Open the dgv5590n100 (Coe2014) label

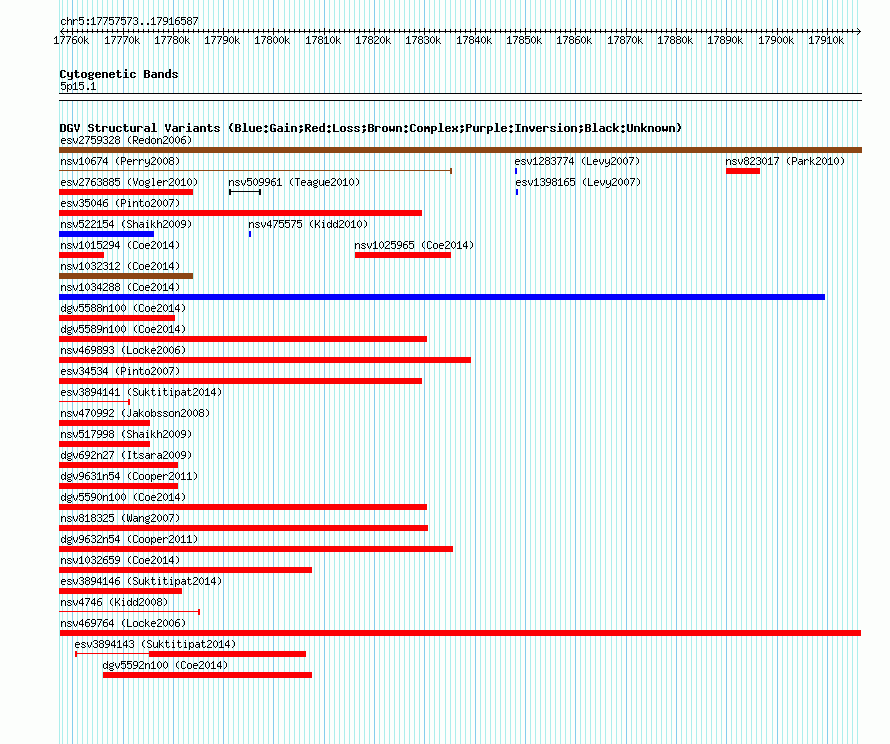pos(123,497)
